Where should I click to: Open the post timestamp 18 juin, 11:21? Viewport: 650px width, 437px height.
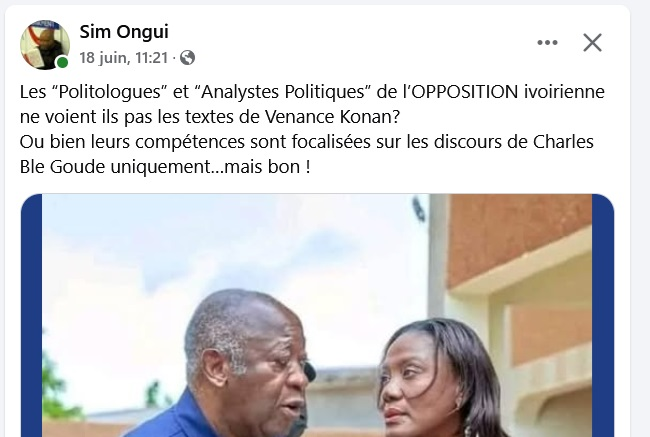coord(124,58)
